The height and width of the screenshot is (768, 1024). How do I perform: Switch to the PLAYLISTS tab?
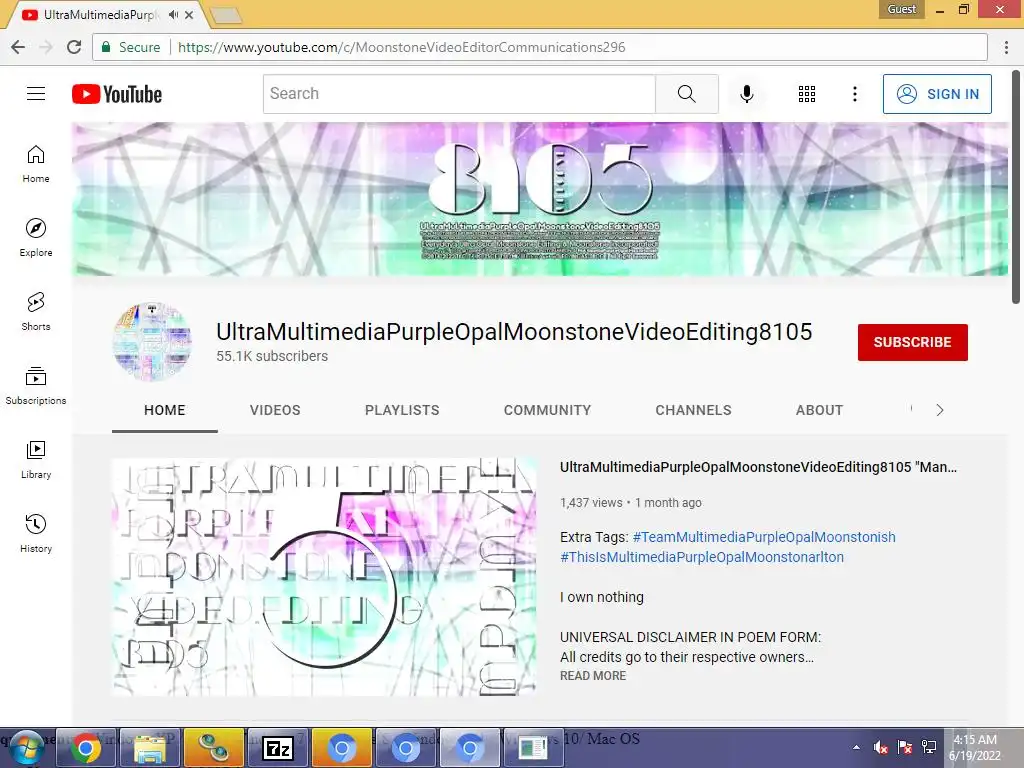(402, 410)
